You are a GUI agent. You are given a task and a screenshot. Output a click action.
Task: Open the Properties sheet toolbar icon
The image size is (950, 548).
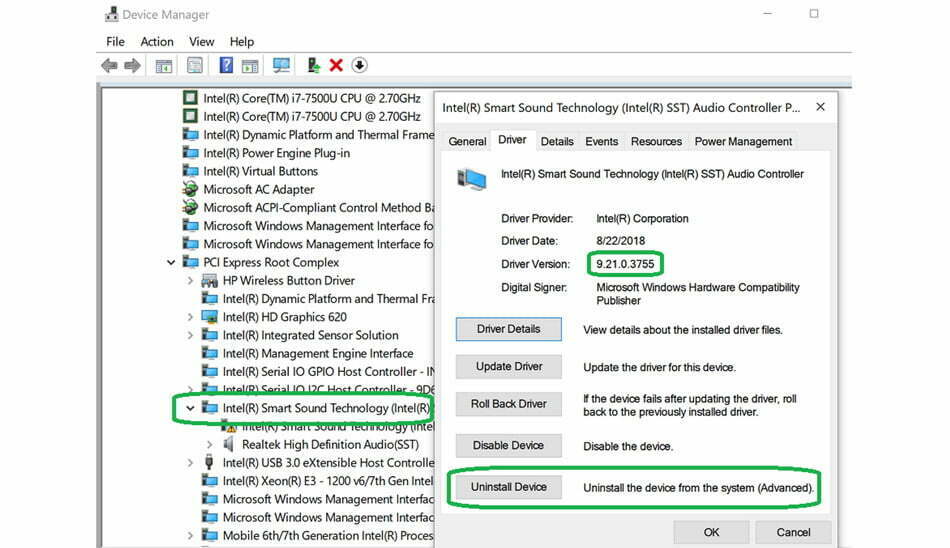click(194, 65)
